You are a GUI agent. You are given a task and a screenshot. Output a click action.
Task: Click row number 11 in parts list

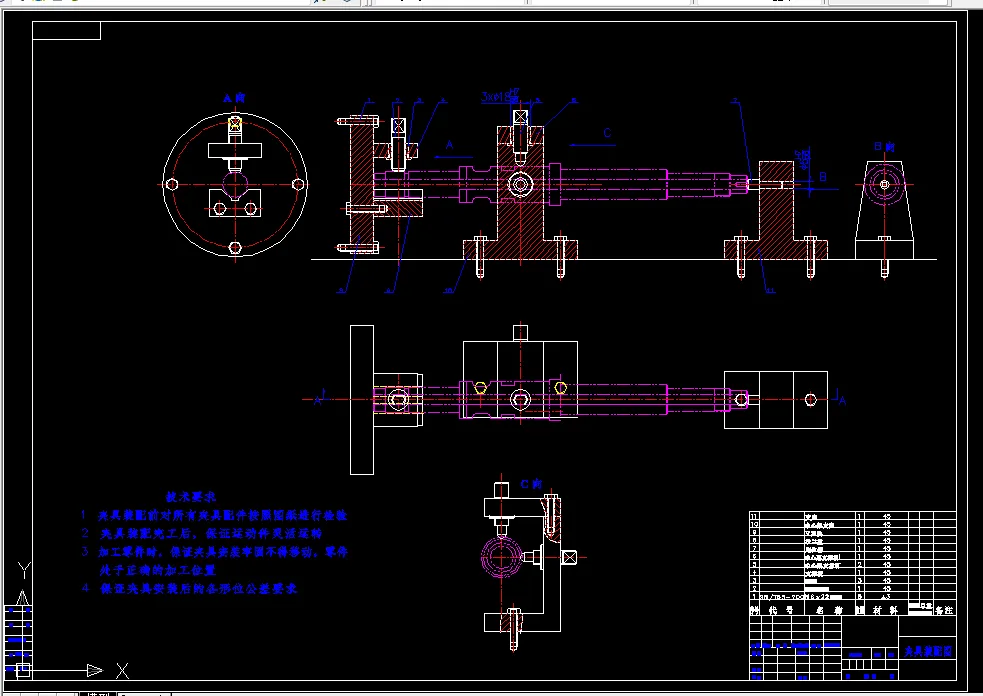pos(754,517)
